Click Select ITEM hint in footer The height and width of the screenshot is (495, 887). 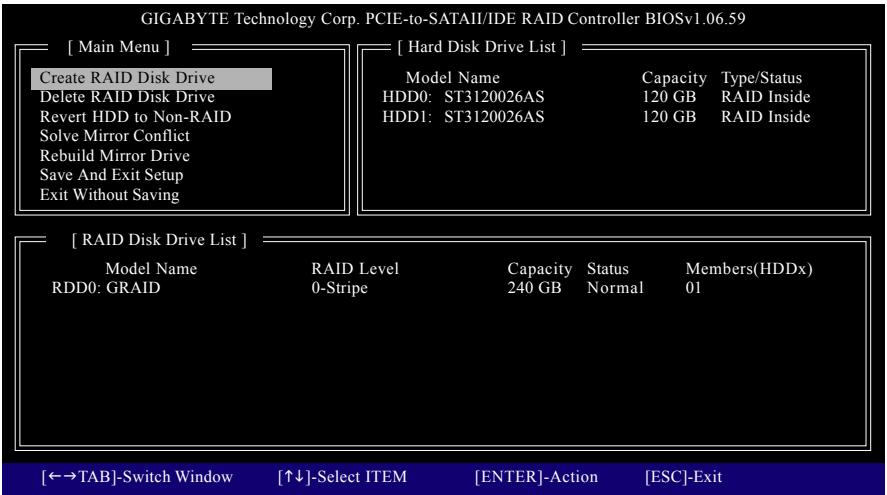[342, 477]
